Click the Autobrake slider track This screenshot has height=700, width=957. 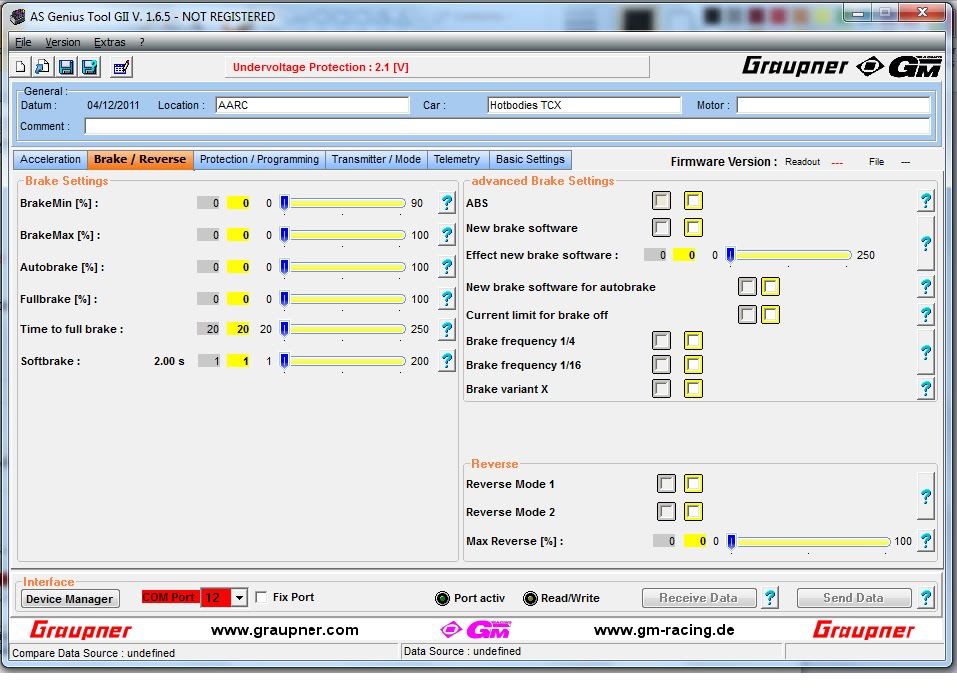(x=344, y=267)
